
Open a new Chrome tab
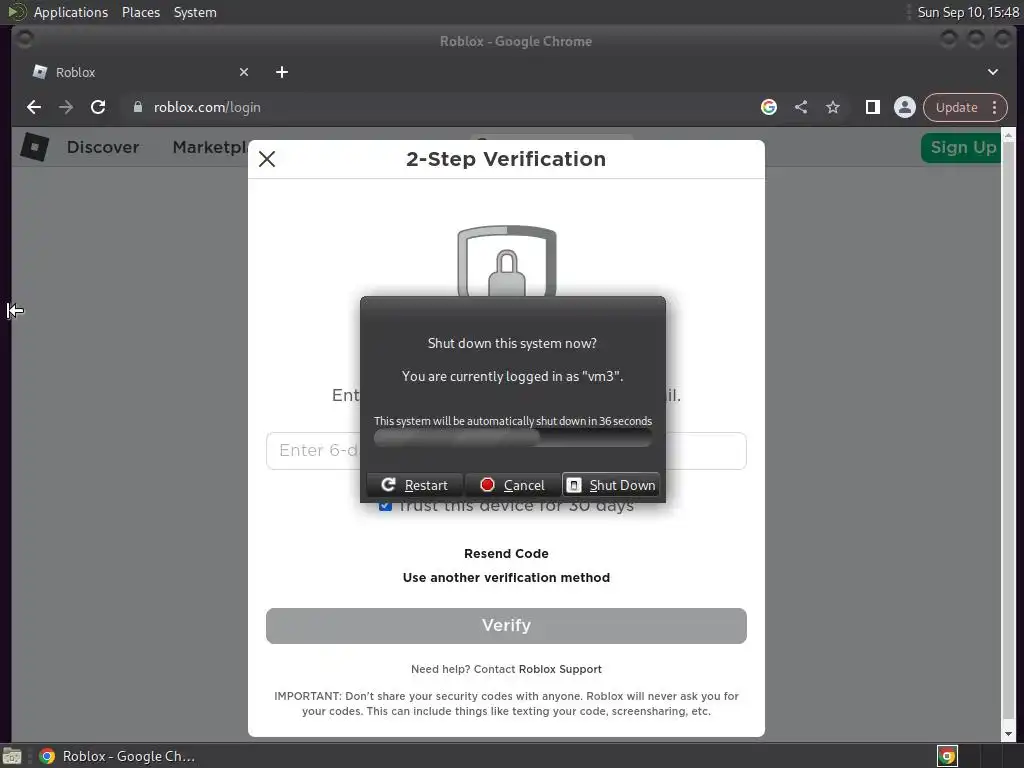[x=282, y=72]
